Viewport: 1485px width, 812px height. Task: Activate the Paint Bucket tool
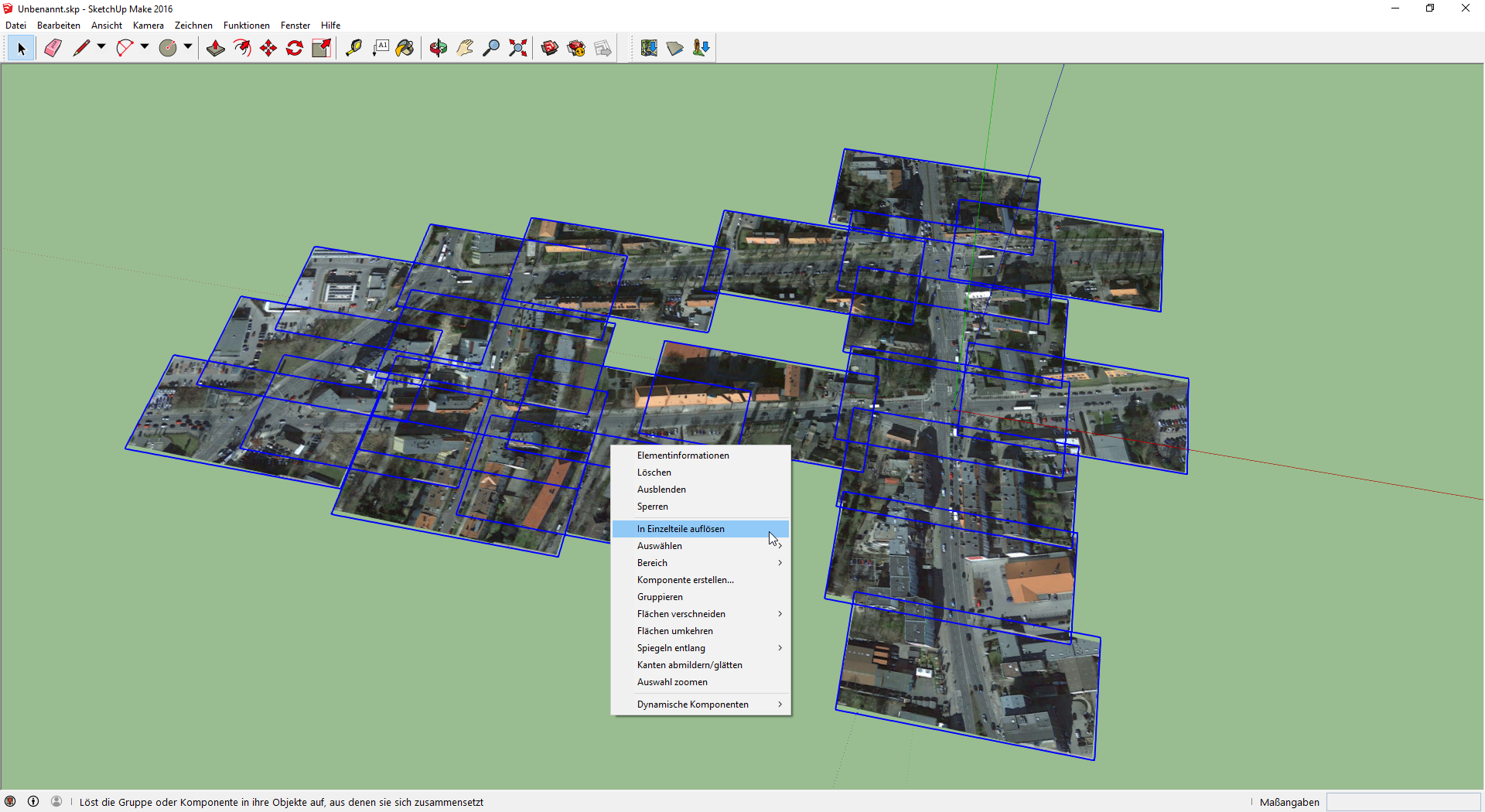click(405, 48)
